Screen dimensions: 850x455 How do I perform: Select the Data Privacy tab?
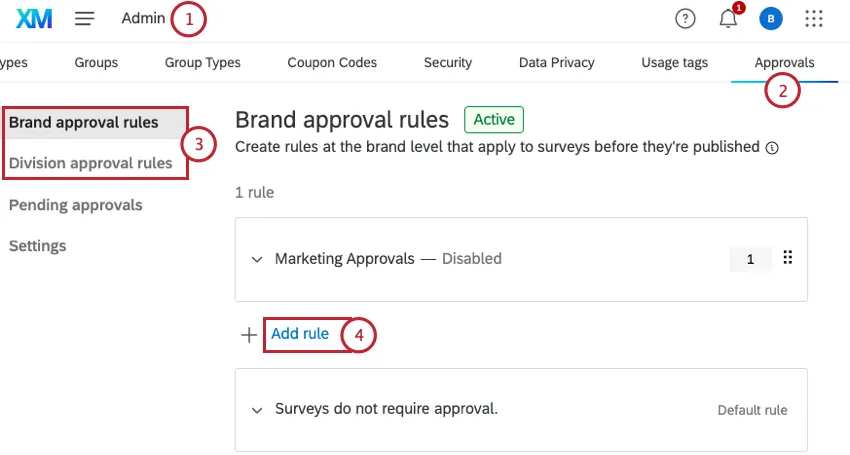coord(556,62)
